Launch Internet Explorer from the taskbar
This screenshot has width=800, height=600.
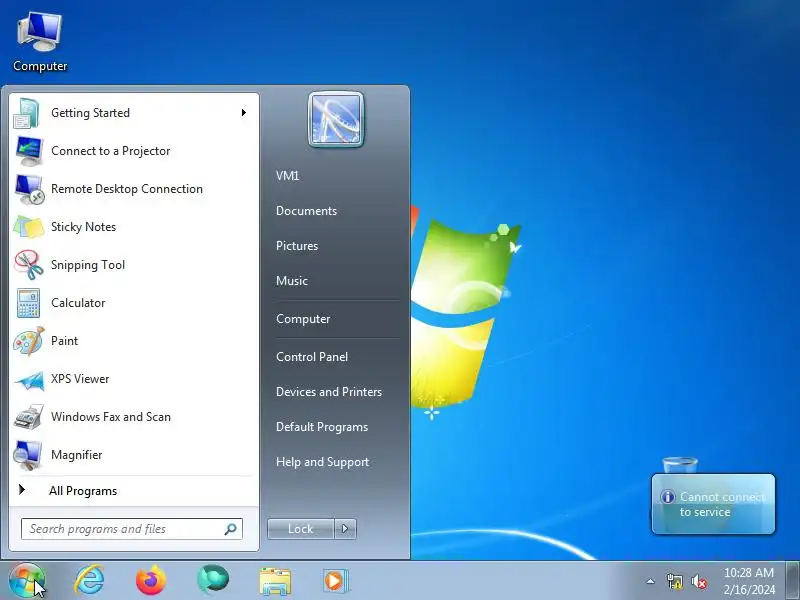click(x=89, y=580)
